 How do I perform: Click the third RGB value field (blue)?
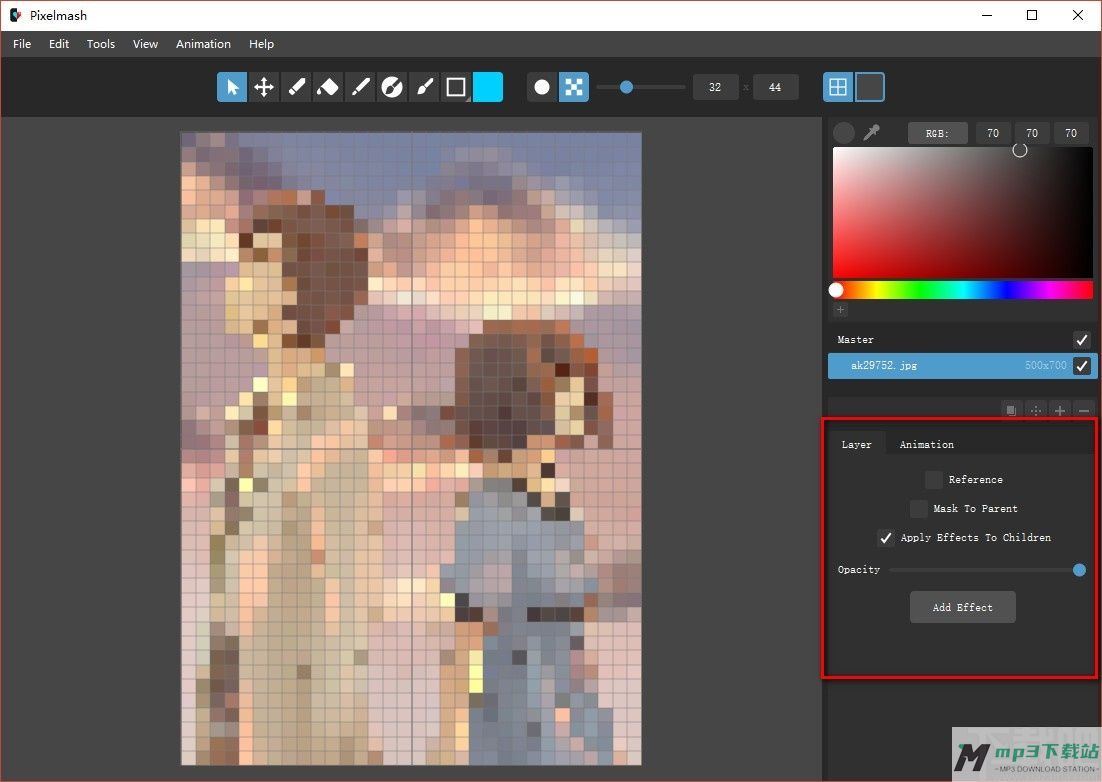tap(1070, 133)
